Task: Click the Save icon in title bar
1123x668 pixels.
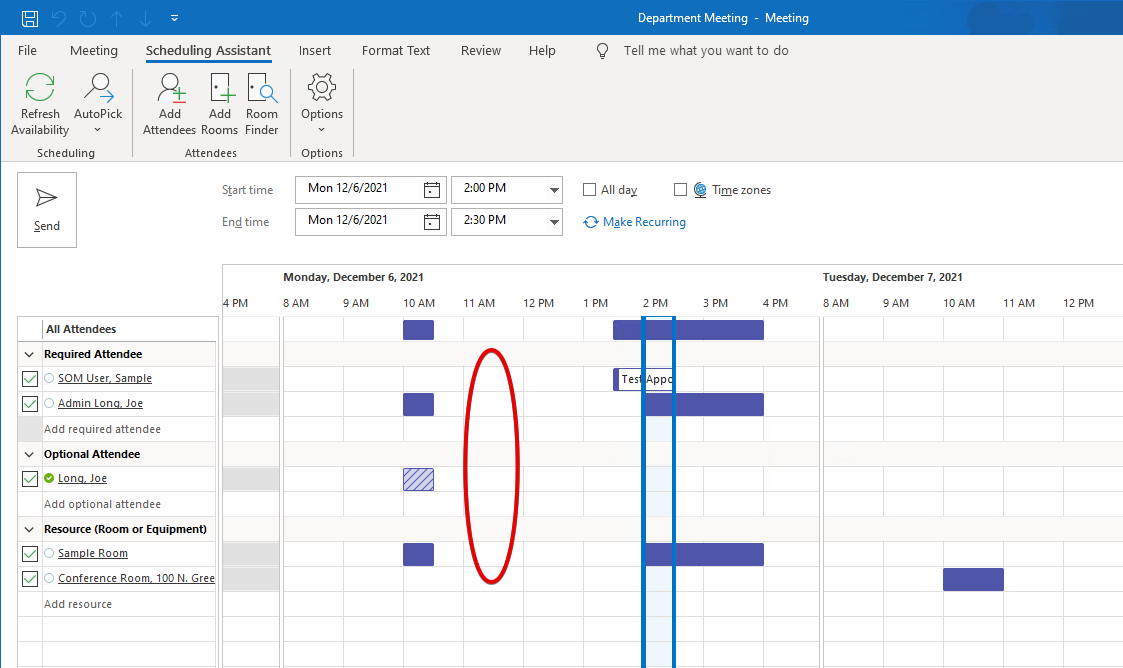Action: 30,18
